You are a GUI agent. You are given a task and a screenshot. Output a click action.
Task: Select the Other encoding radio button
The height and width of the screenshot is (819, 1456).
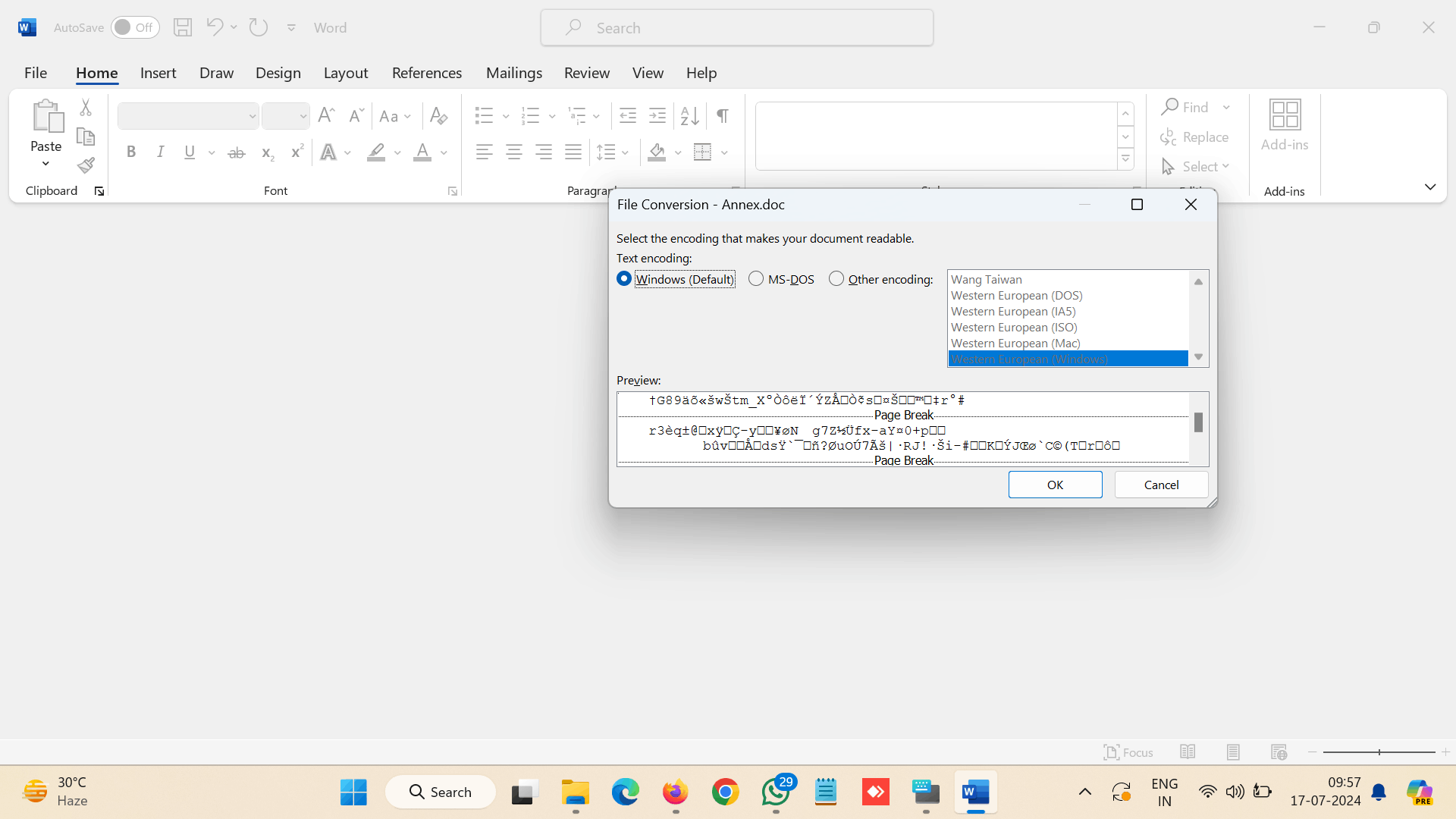pyautogui.click(x=836, y=279)
